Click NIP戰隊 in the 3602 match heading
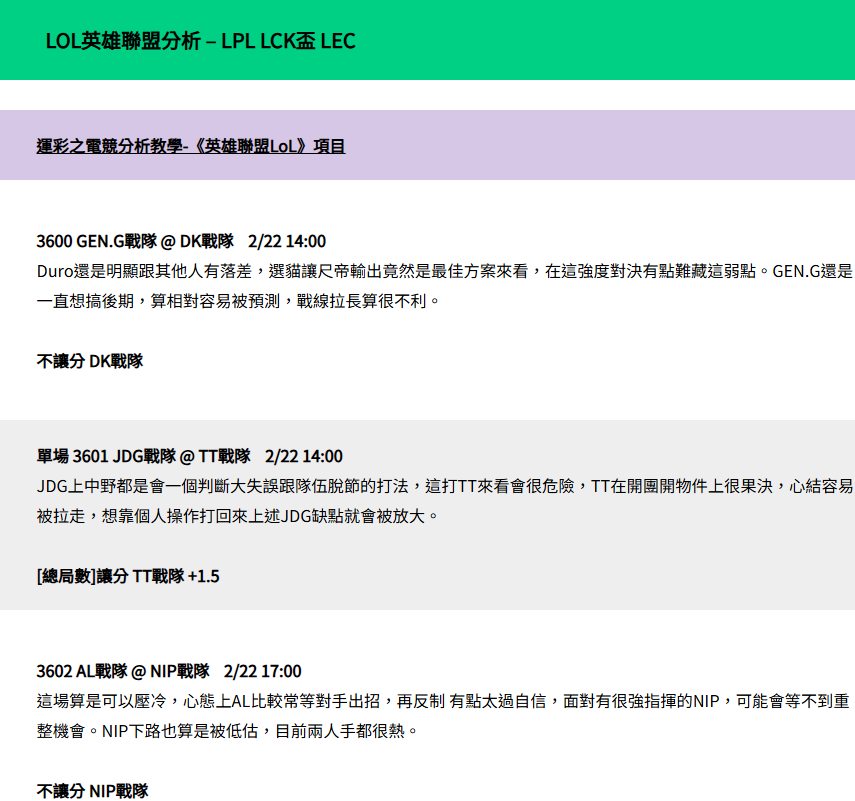This screenshot has height=801, width=855. (x=179, y=671)
